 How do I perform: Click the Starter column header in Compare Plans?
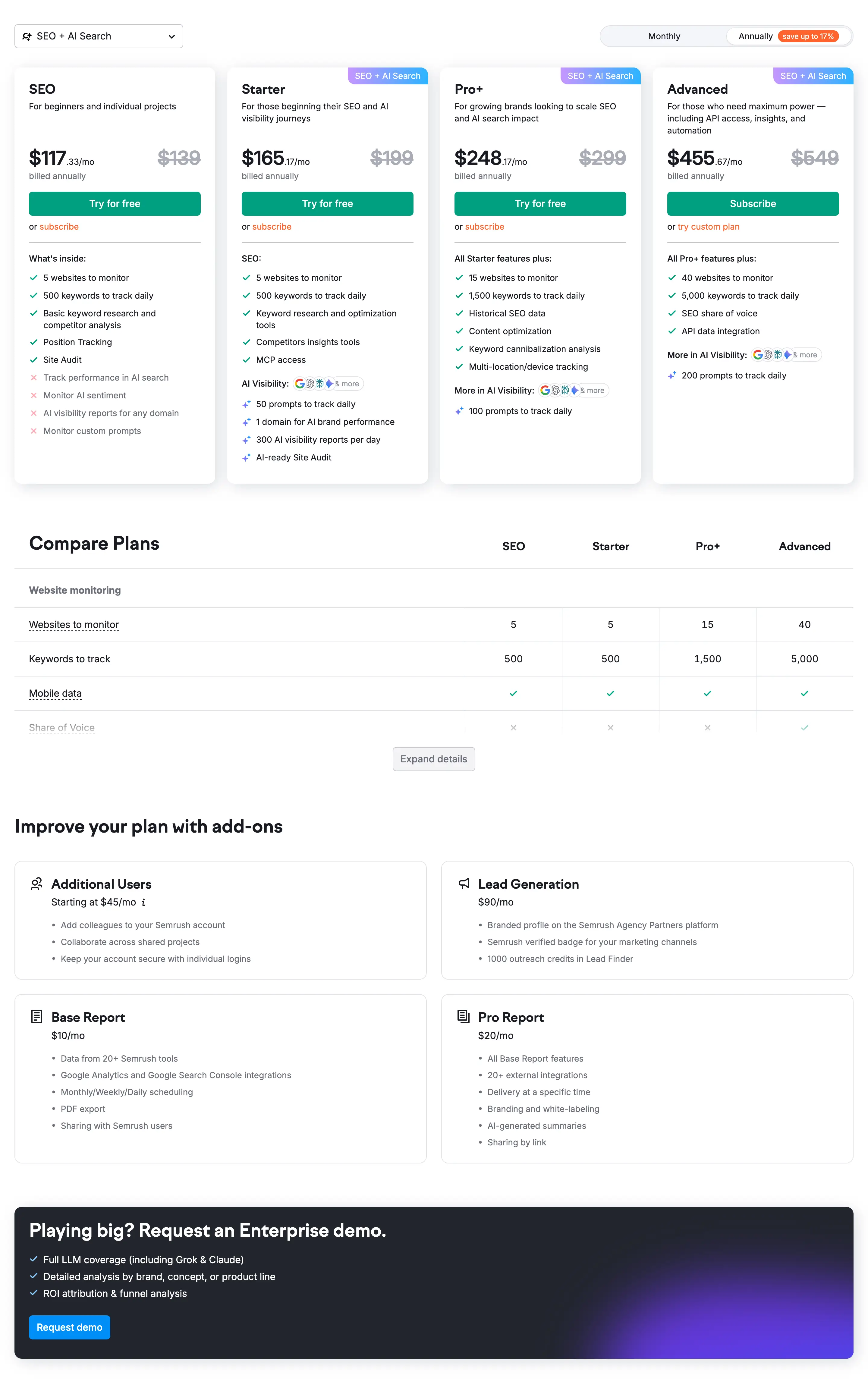[610, 546]
